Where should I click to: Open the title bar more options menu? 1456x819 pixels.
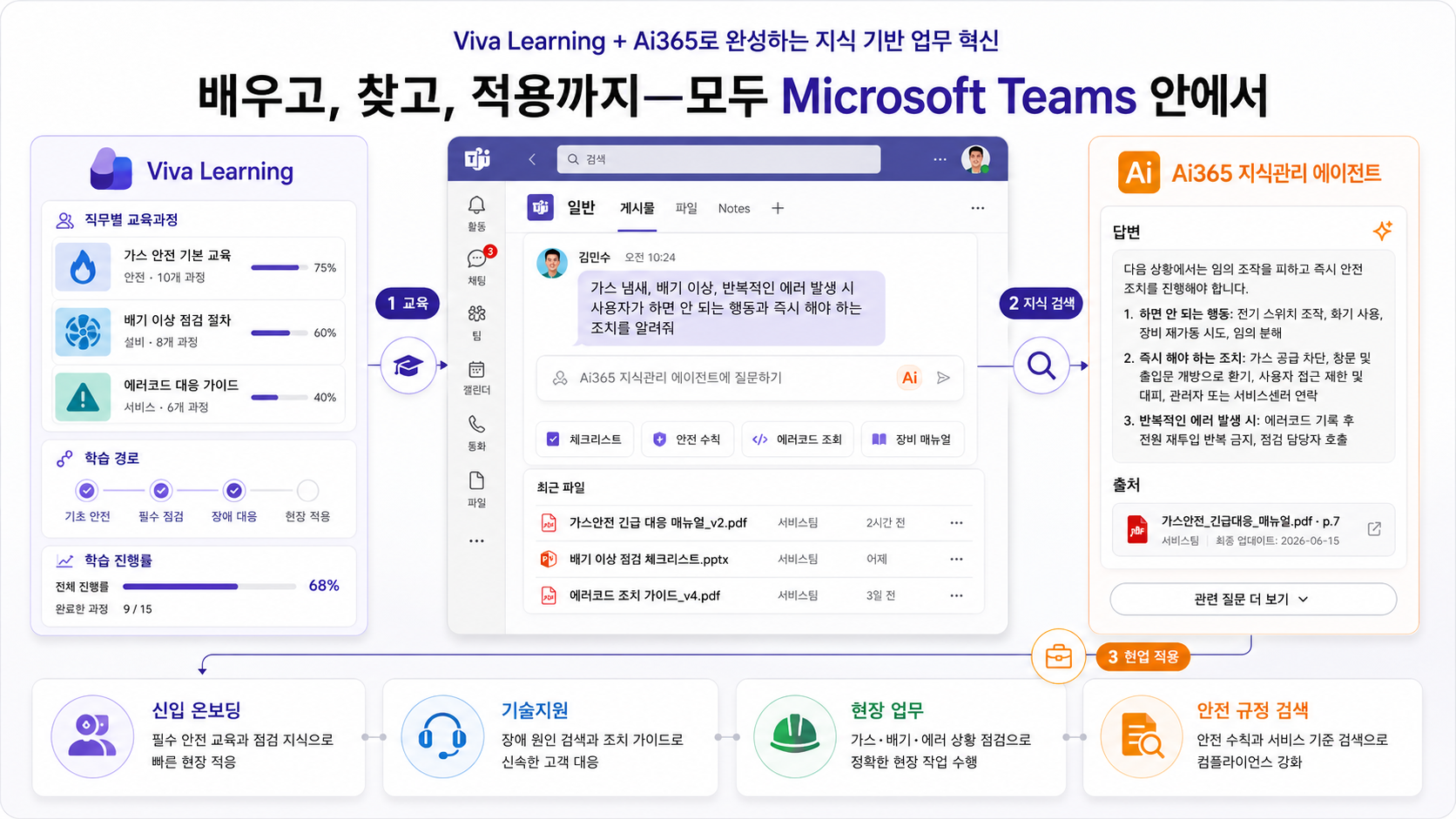(940, 159)
